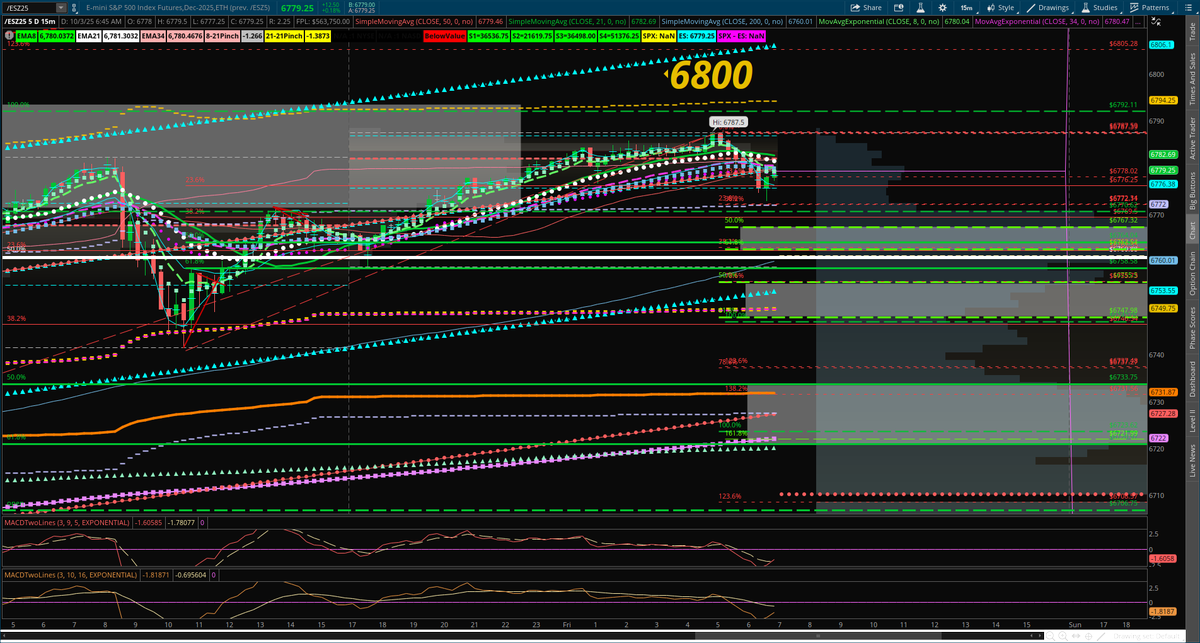The height and width of the screenshot is (643, 1200).
Task: Click the 6760.01 price axis bubble
Action: [x=1162, y=260]
